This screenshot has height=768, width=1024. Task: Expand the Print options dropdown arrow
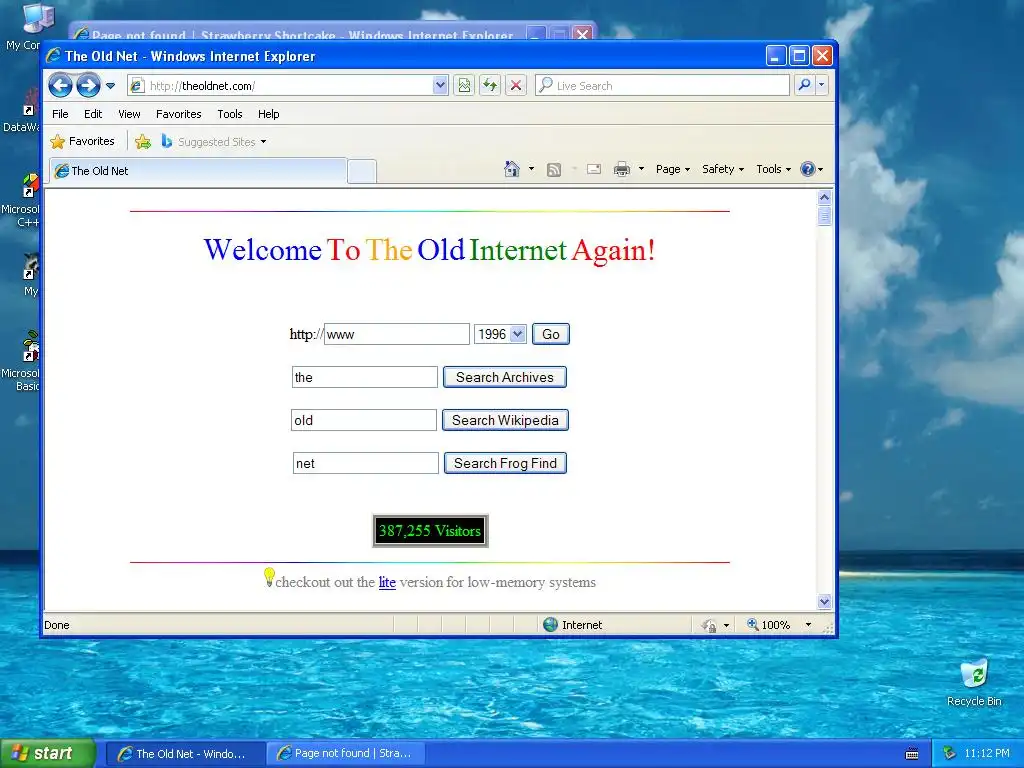coord(641,169)
